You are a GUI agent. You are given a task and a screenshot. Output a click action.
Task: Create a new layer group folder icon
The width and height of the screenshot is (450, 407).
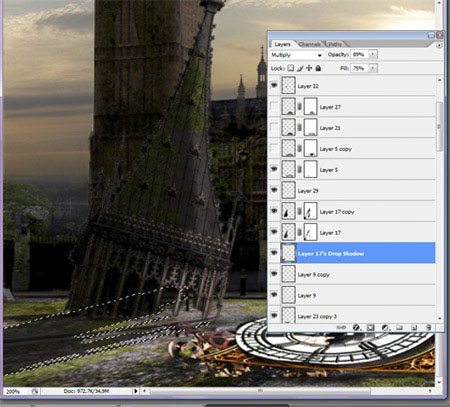click(399, 328)
